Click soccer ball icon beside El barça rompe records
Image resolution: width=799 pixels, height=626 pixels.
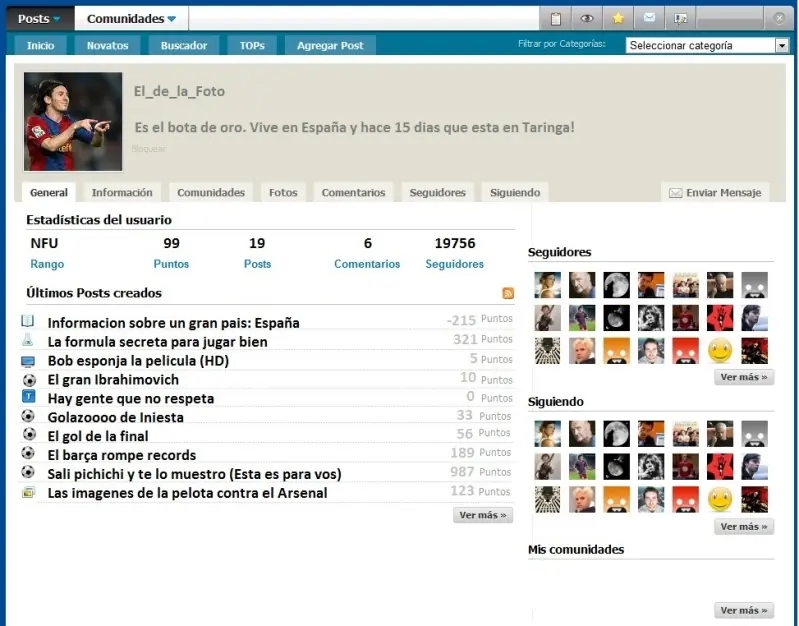pyautogui.click(x=28, y=453)
